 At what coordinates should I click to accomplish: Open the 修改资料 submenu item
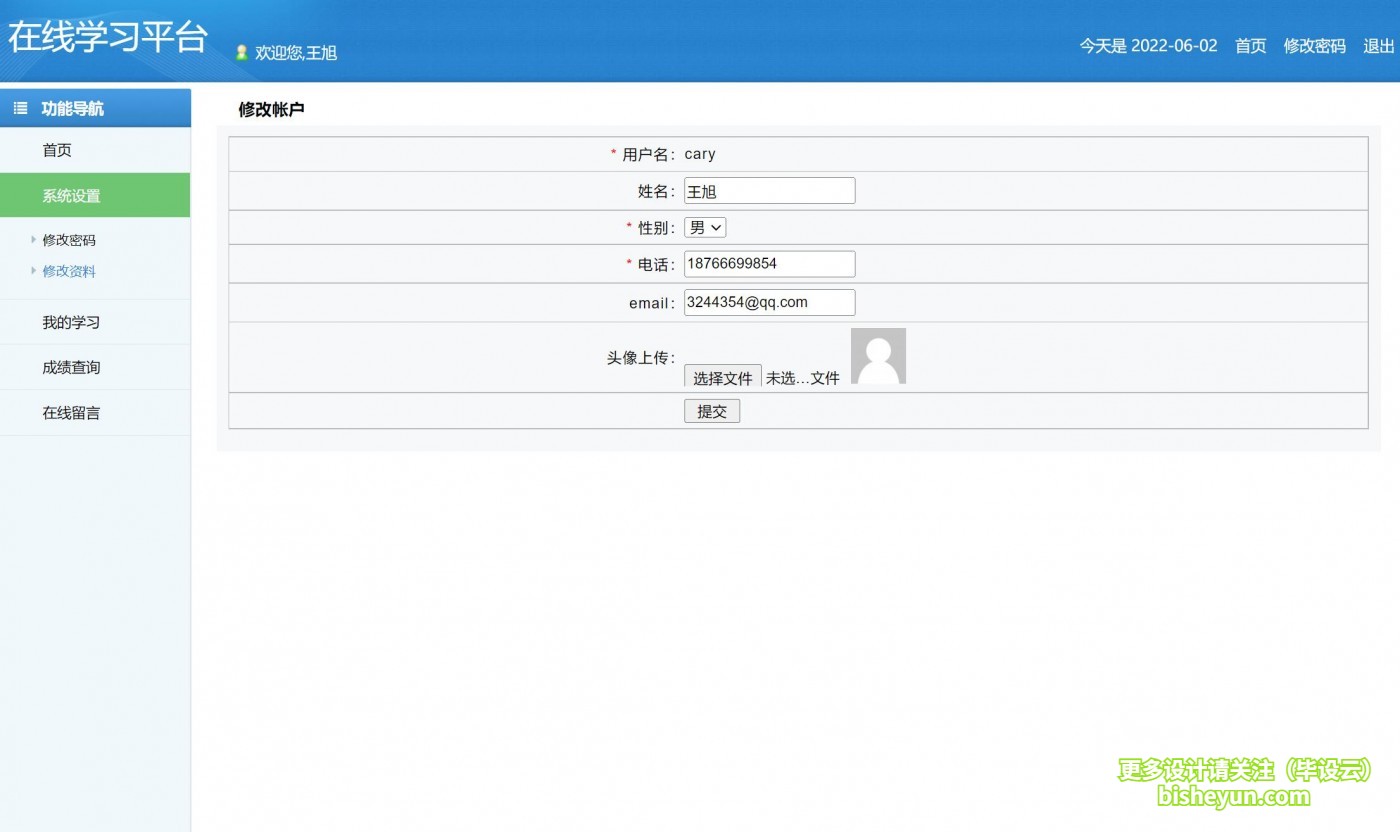pyautogui.click(x=69, y=271)
